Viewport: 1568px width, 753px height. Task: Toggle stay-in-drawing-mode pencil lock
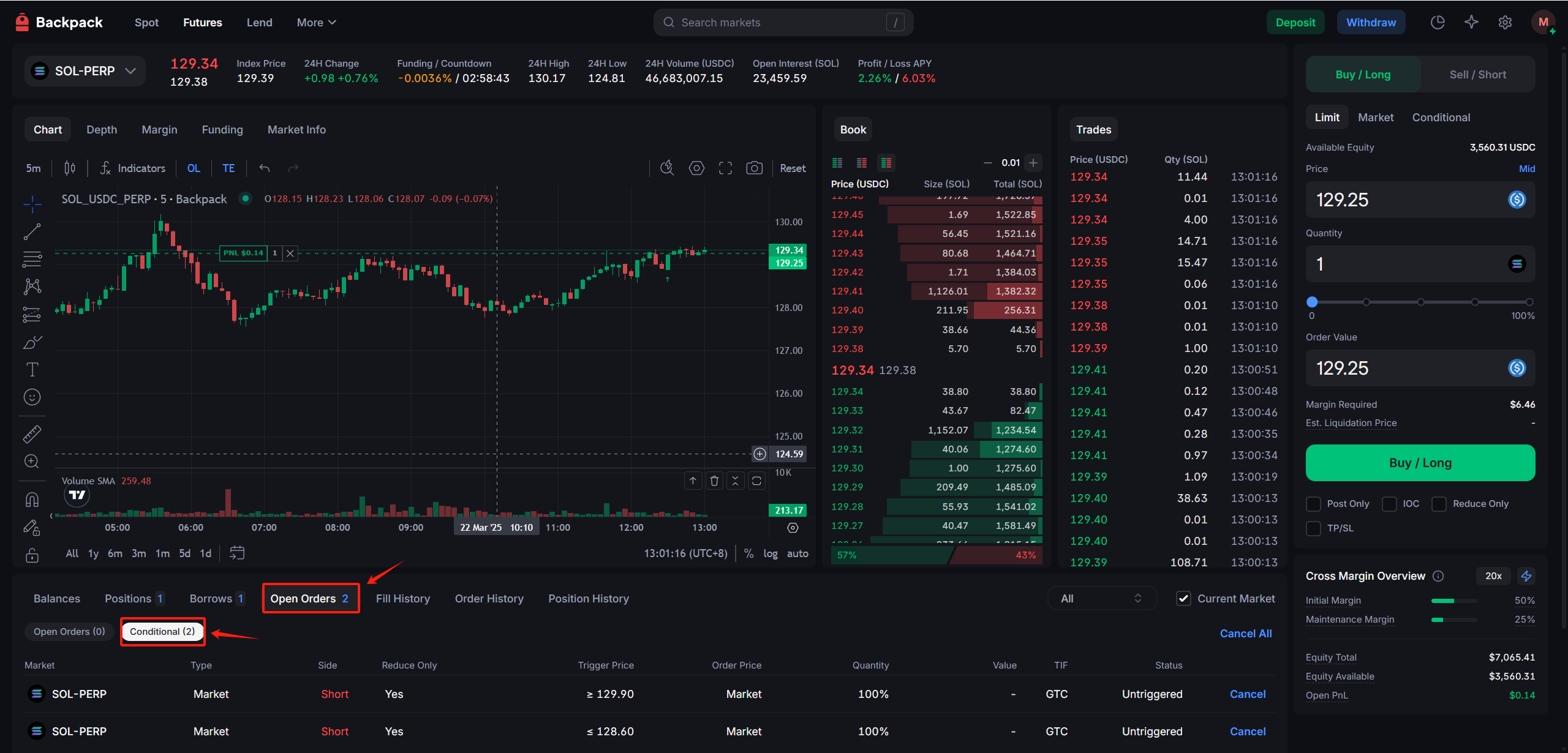32,527
